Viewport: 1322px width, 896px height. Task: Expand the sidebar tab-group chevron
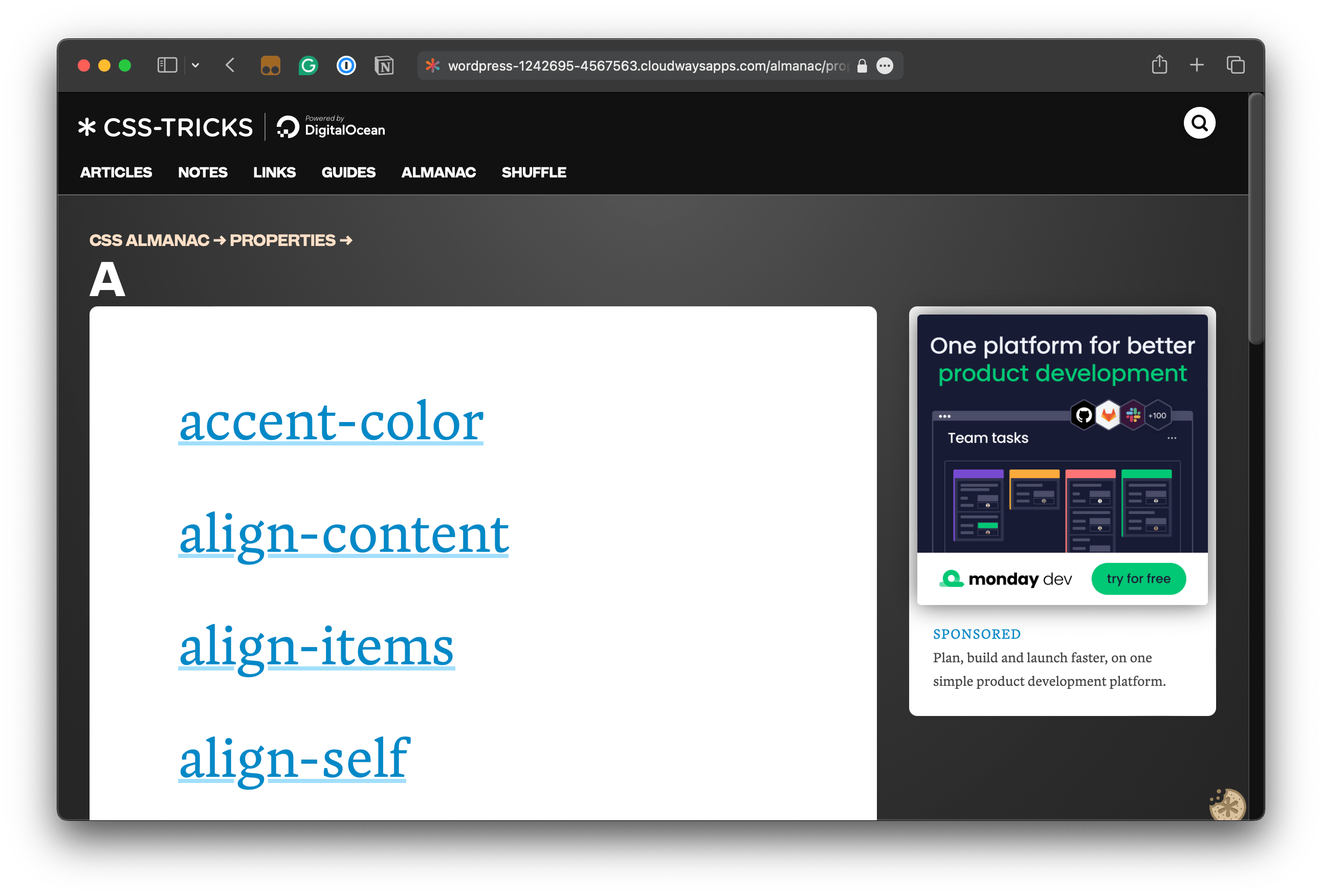pyautogui.click(x=195, y=65)
